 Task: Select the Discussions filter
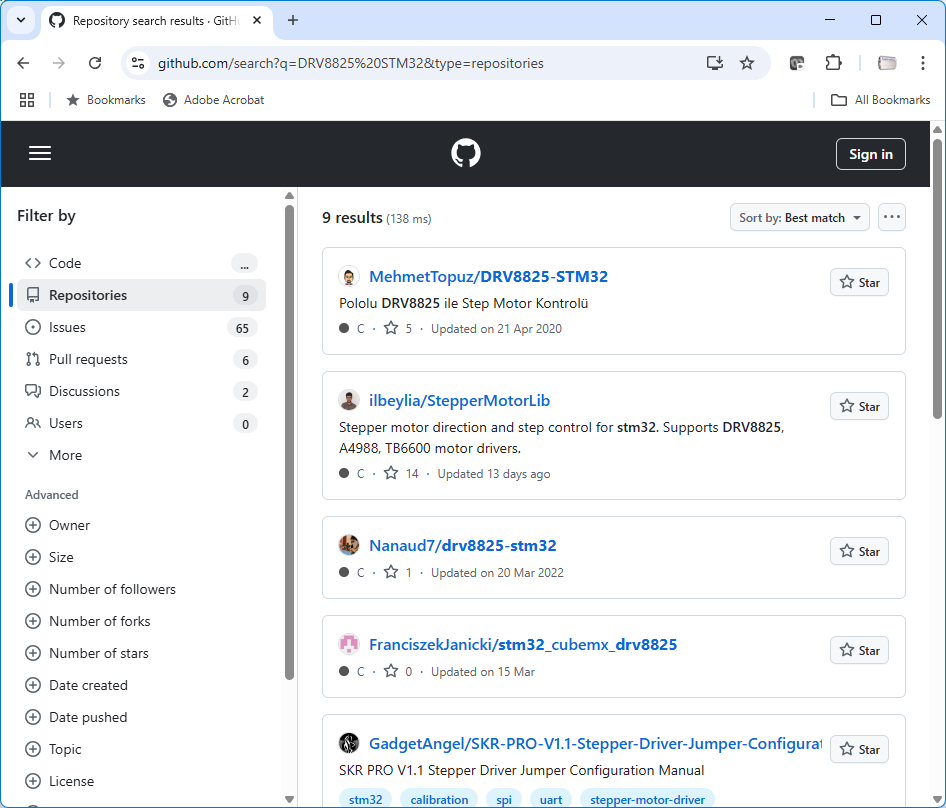point(141,391)
